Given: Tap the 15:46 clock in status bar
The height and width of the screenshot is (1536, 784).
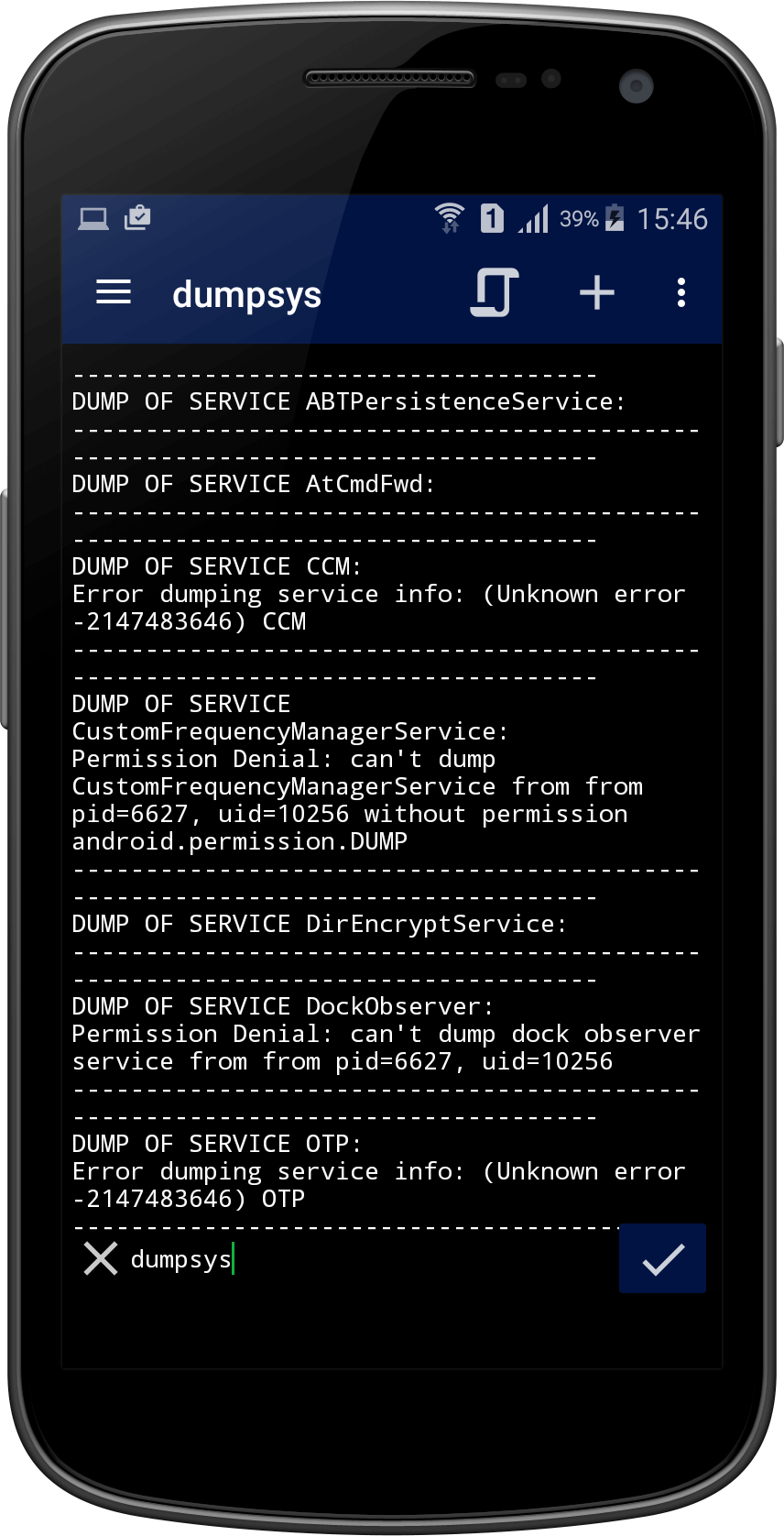Looking at the screenshot, I should (672, 219).
